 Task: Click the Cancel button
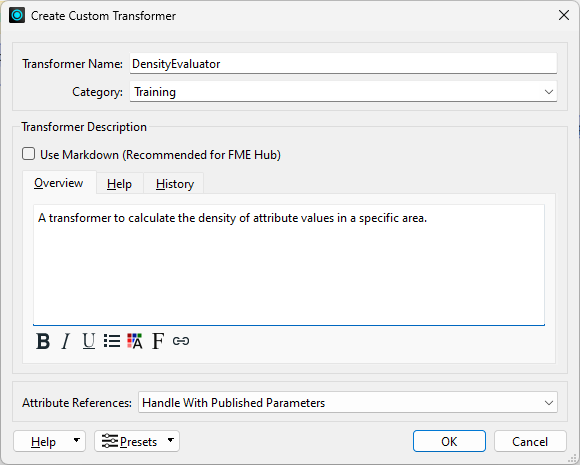click(x=530, y=441)
